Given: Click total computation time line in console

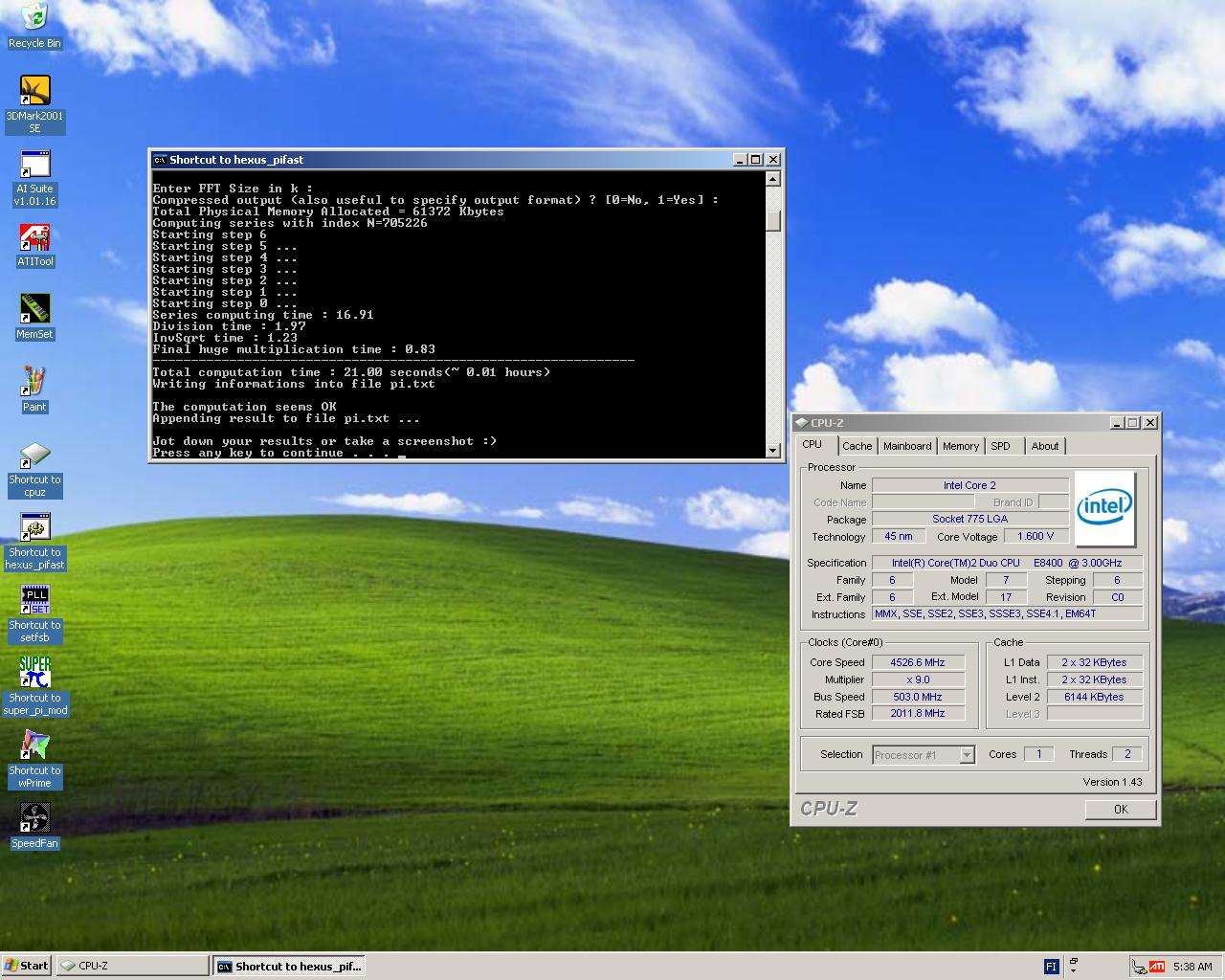Looking at the screenshot, I should tap(351, 372).
